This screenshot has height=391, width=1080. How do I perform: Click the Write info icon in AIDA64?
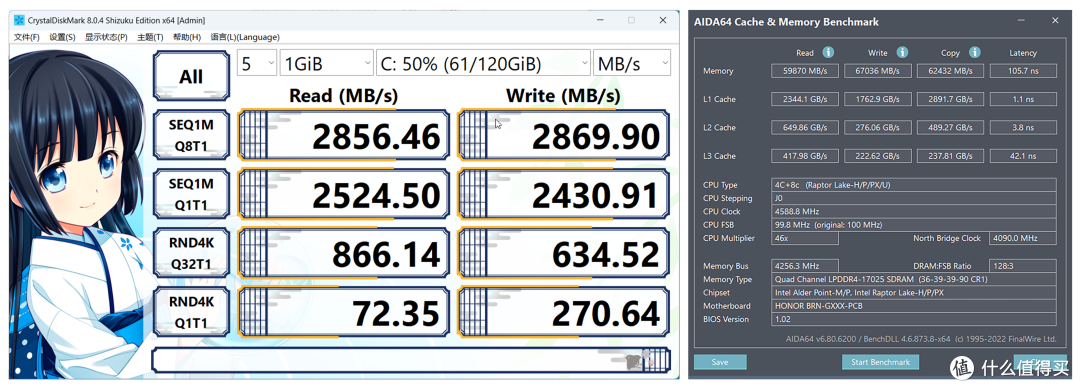[x=902, y=52]
